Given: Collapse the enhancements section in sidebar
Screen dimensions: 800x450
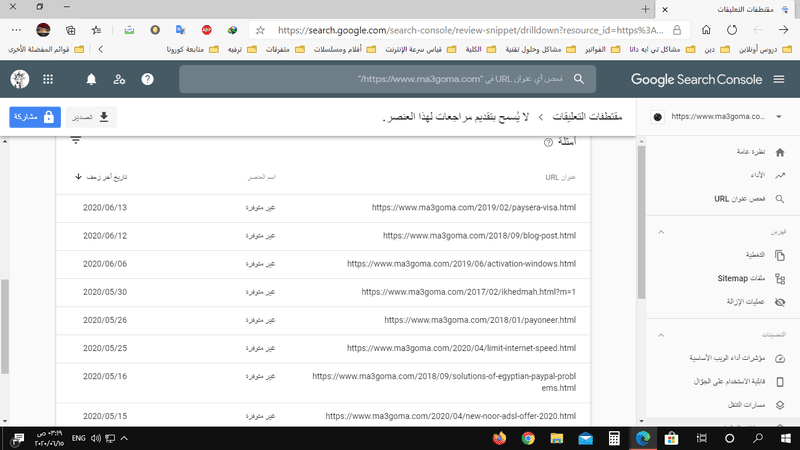Looking at the screenshot, I should (661, 335).
